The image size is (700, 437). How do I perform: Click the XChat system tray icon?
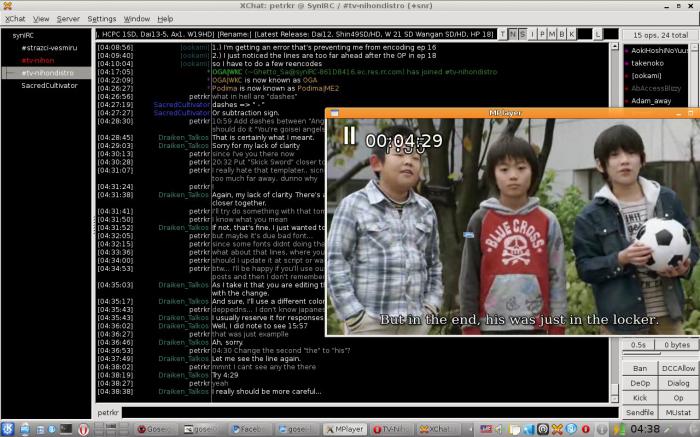(x=557, y=429)
